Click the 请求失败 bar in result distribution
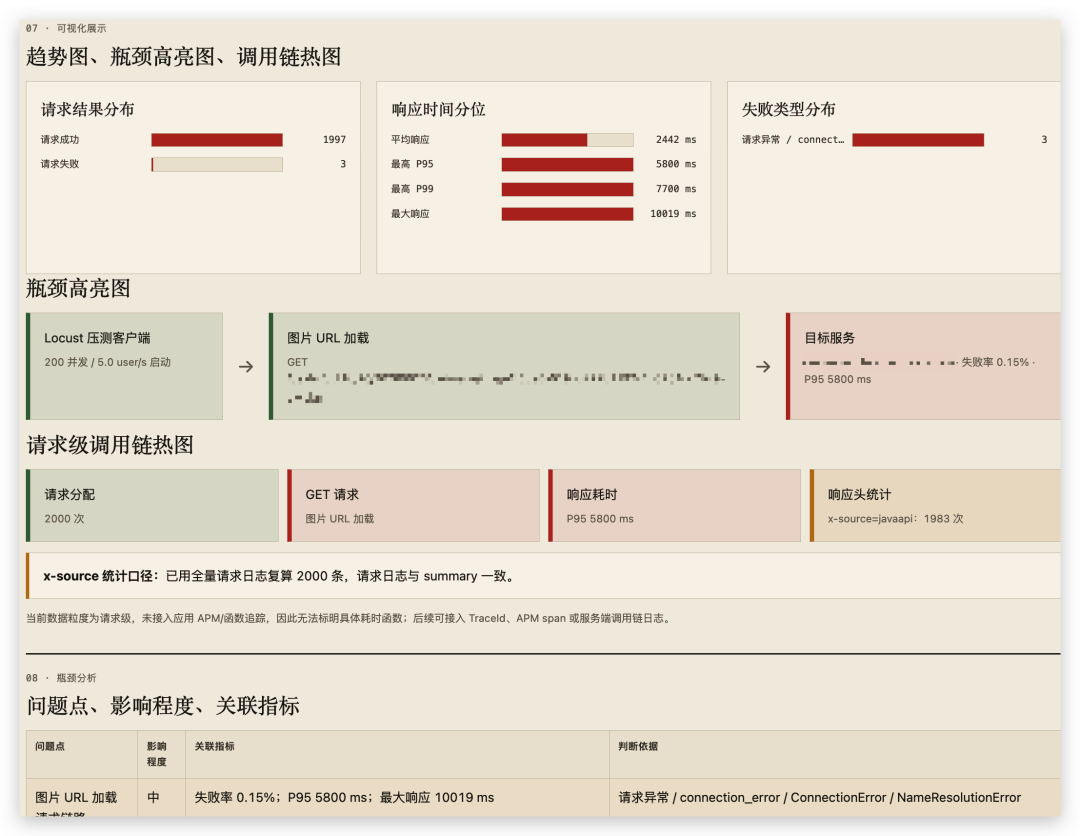This screenshot has height=836, width=1080. [217, 165]
